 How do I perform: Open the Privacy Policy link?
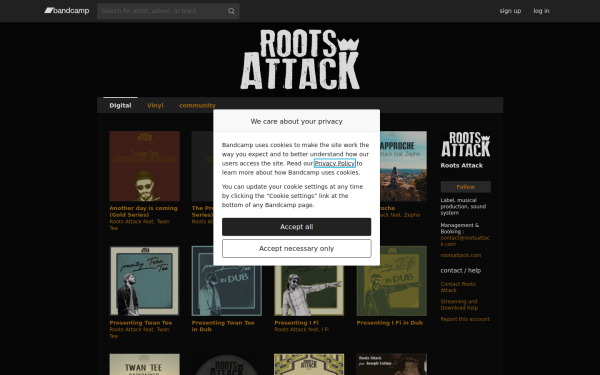(335, 163)
